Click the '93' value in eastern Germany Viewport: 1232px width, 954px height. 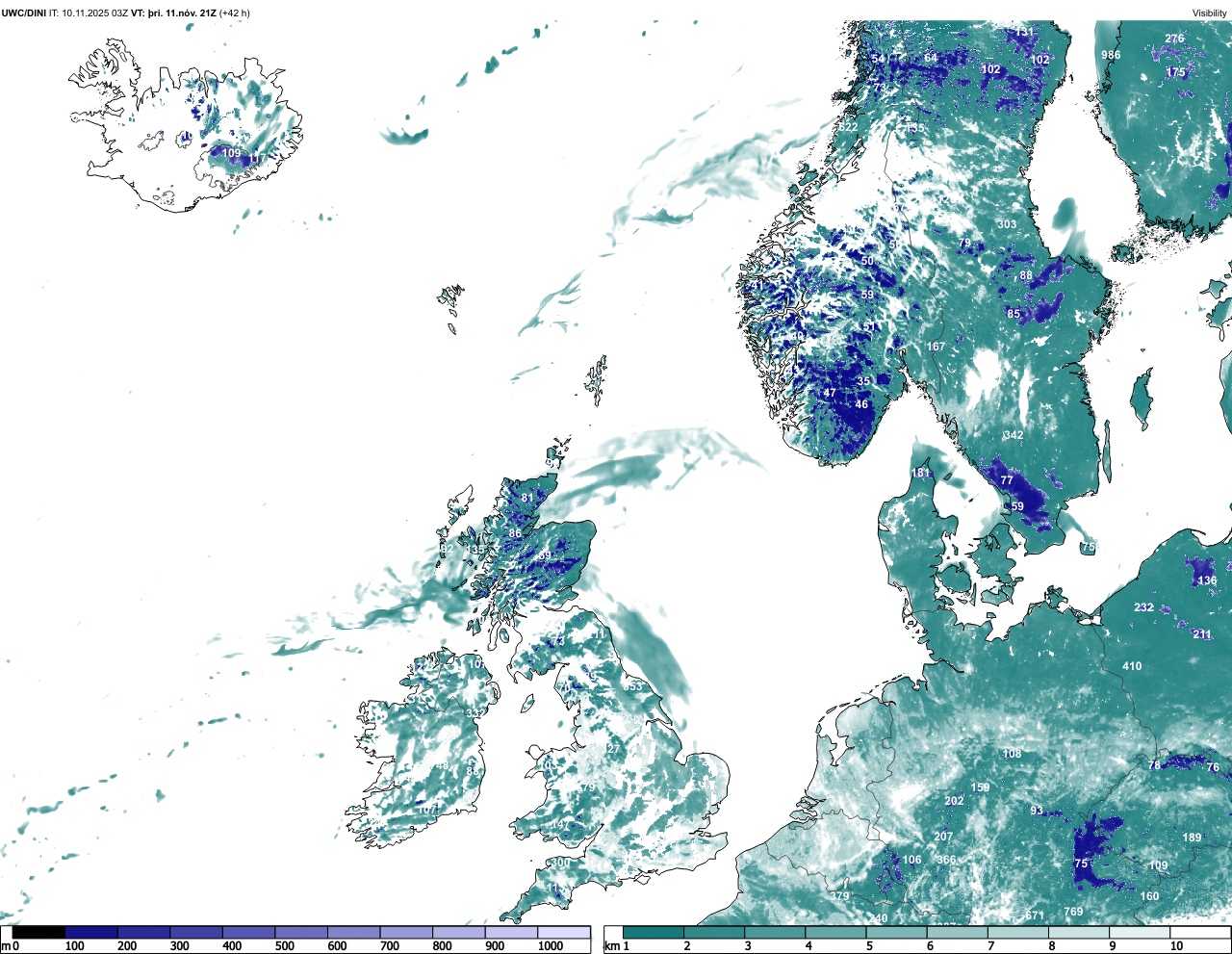pos(1037,811)
